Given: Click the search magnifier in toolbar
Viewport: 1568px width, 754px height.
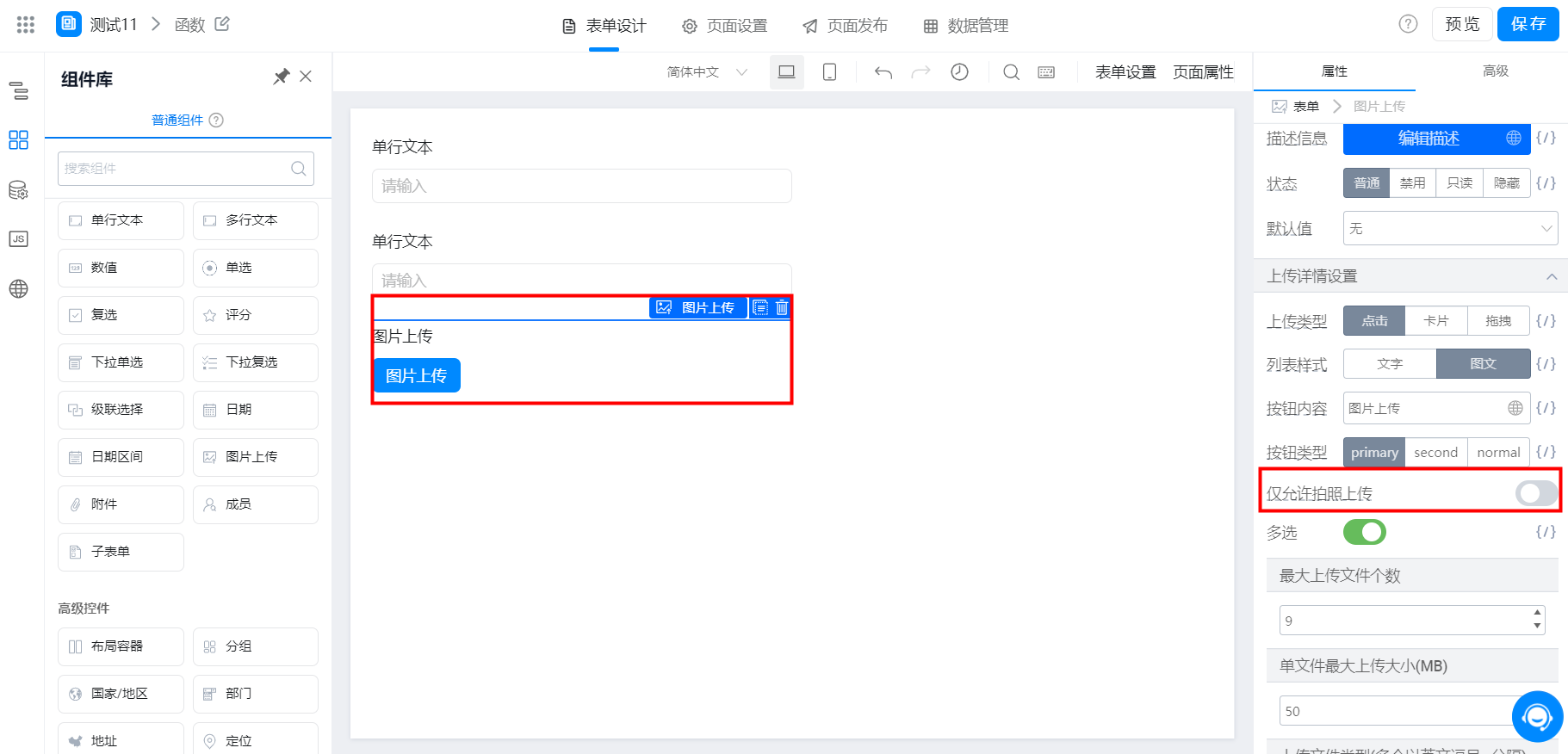Looking at the screenshot, I should (x=1012, y=72).
